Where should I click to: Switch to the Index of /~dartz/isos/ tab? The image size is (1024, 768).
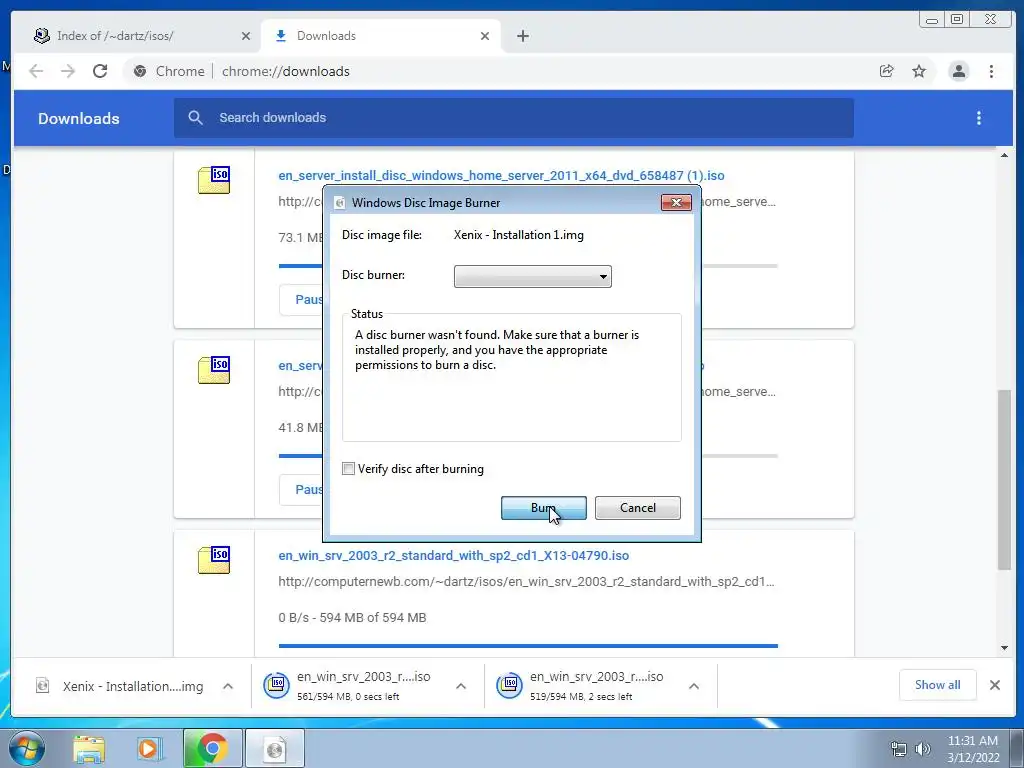coord(140,36)
